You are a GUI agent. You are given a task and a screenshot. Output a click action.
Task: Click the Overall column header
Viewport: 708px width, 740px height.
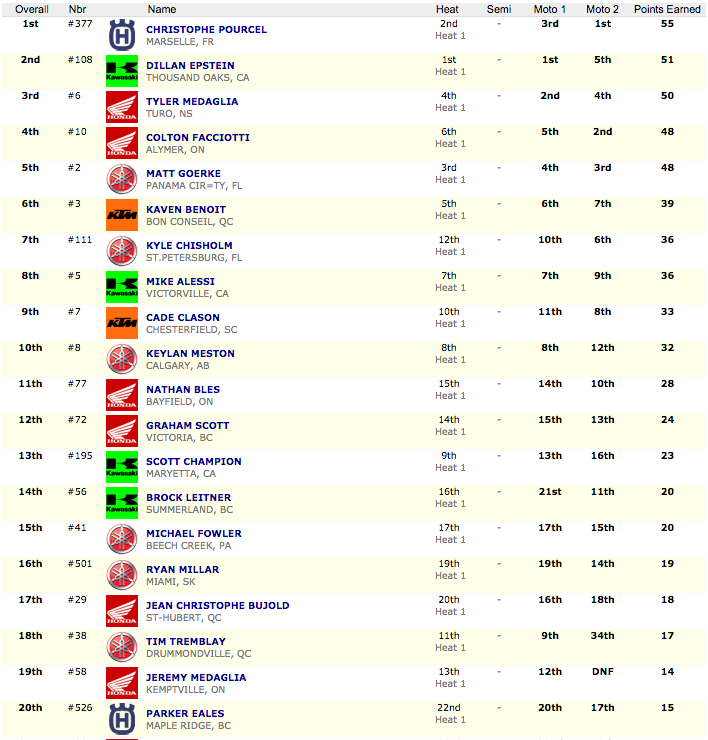point(32,9)
